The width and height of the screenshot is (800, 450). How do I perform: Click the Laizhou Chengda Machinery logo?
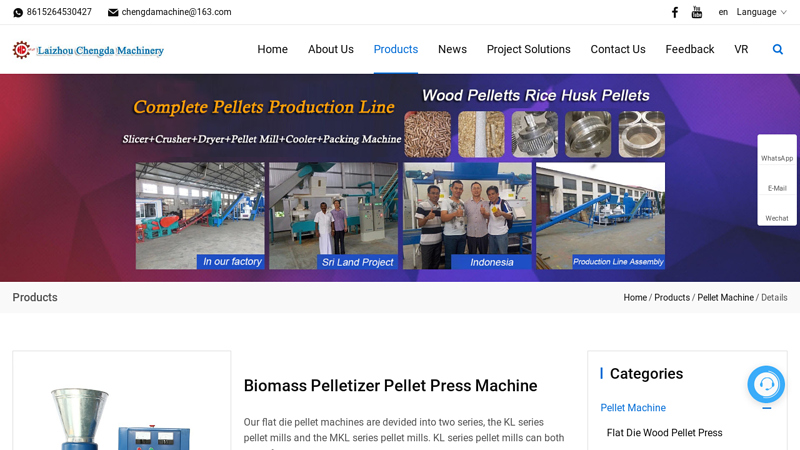point(88,50)
